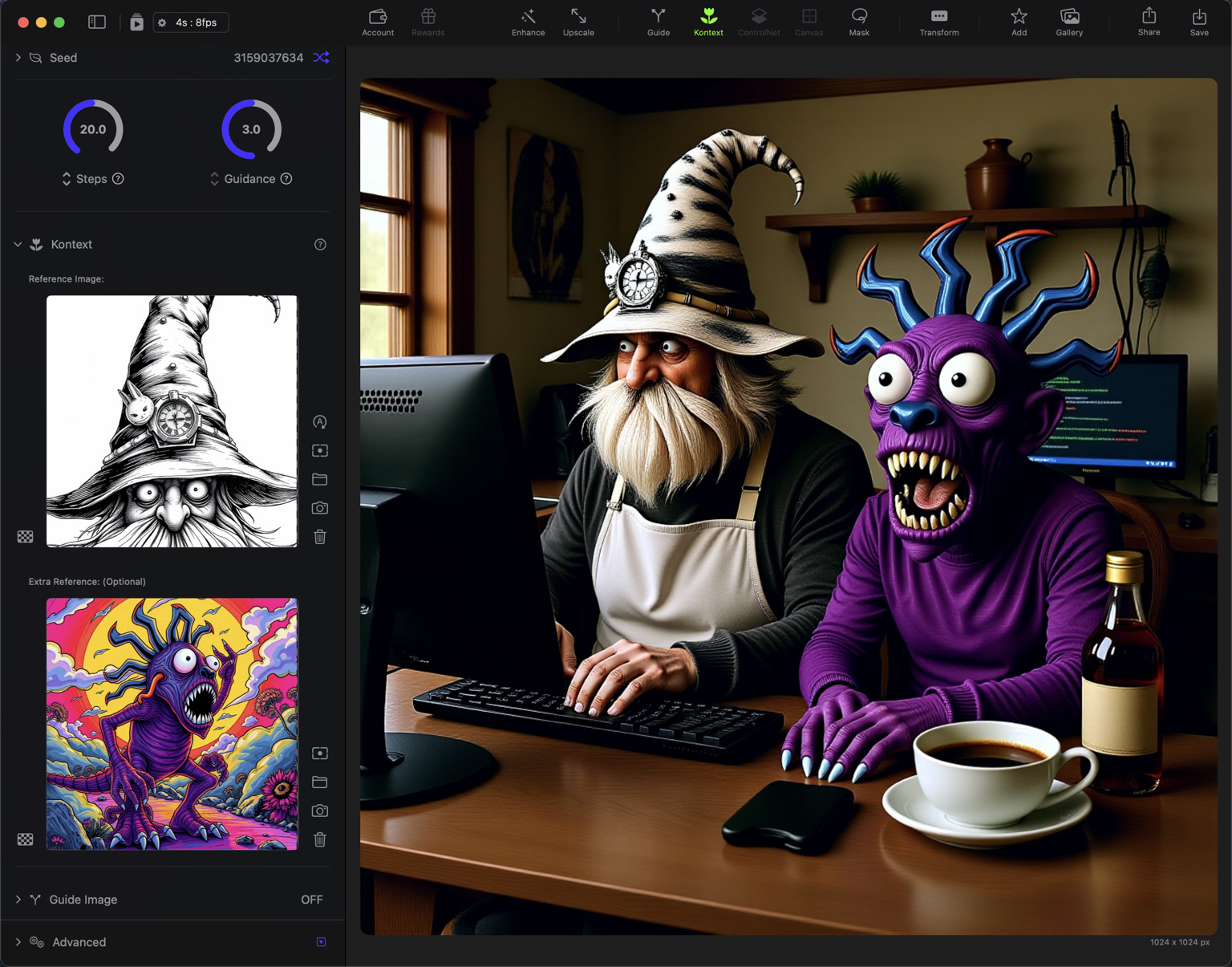Delete the Reference Image with trash icon
The height and width of the screenshot is (967, 1232).
[x=320, y=537]
